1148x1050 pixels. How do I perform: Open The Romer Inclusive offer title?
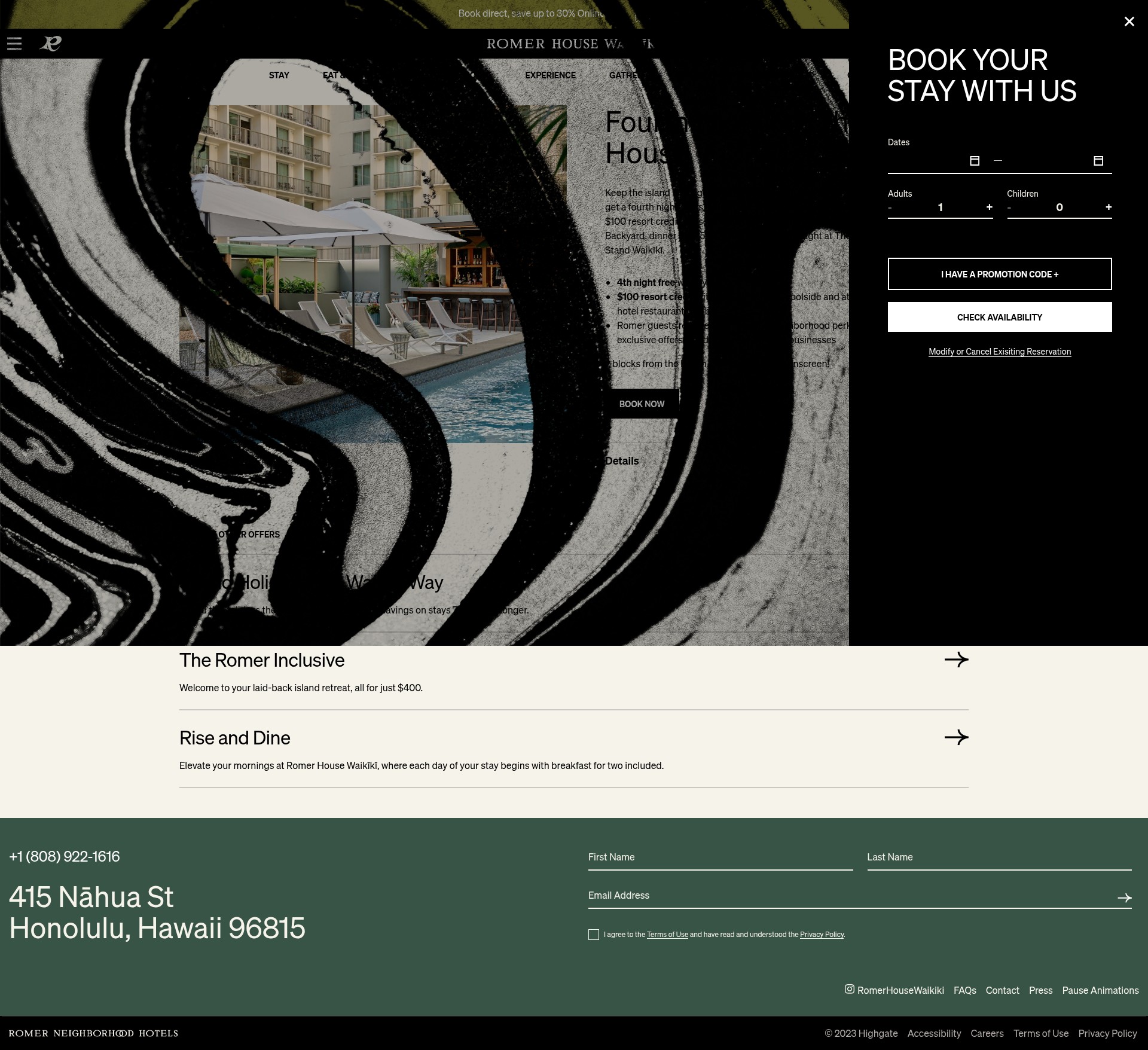(262, 660)
